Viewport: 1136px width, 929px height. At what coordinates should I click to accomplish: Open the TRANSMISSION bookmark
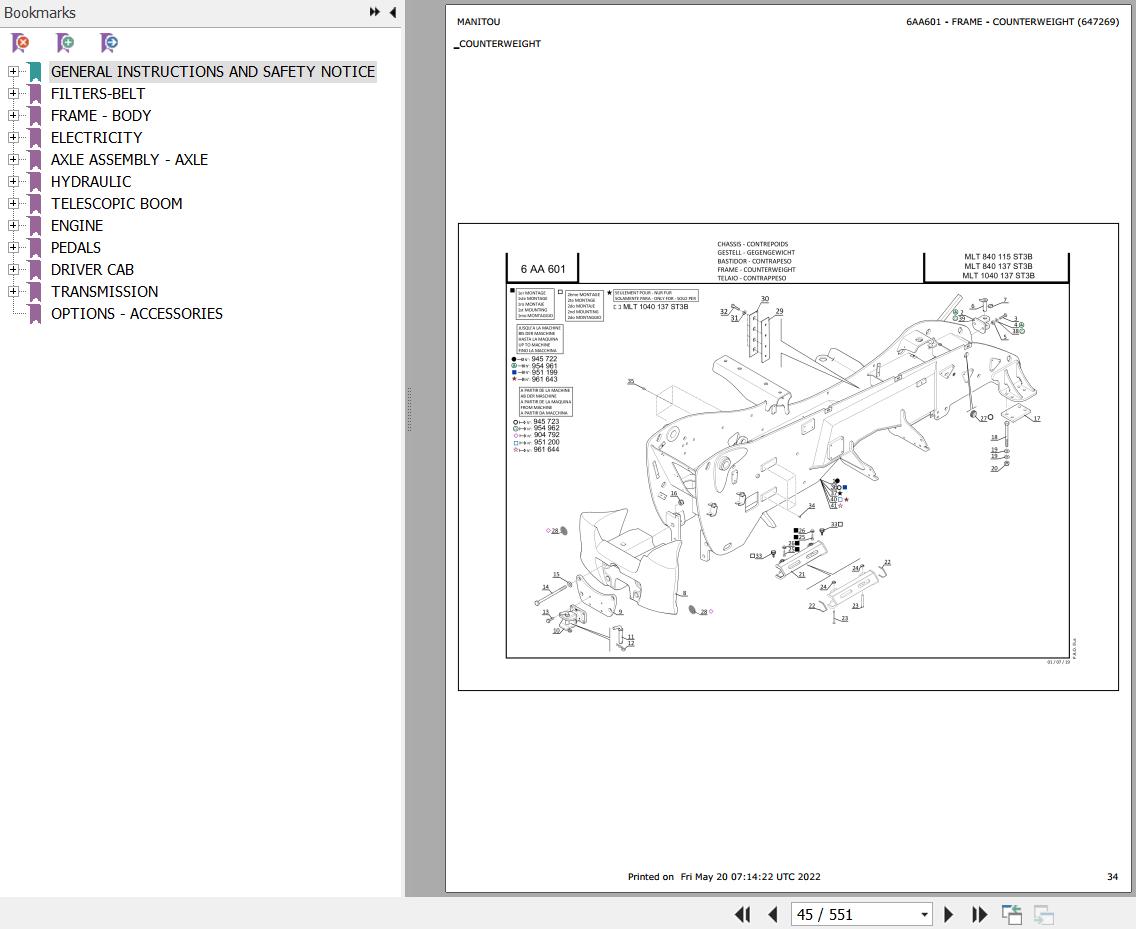[x=104, y=291]
